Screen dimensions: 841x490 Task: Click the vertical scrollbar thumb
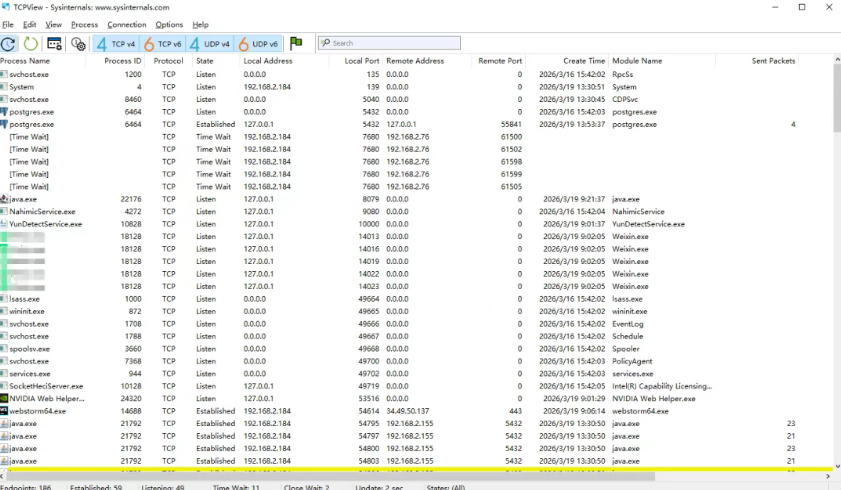tap(835, 100)
